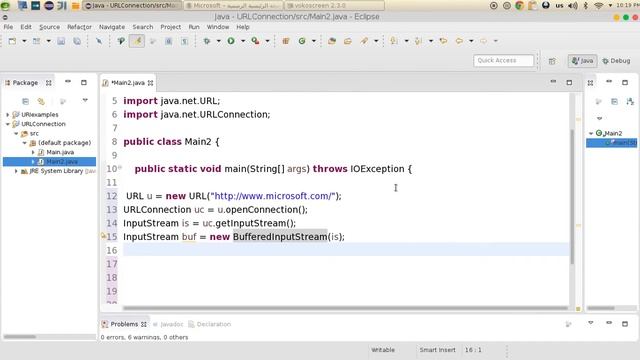Select the Problems tab
Image resolution: width=640 pixels, height=360 pixels.
point(124,324)
